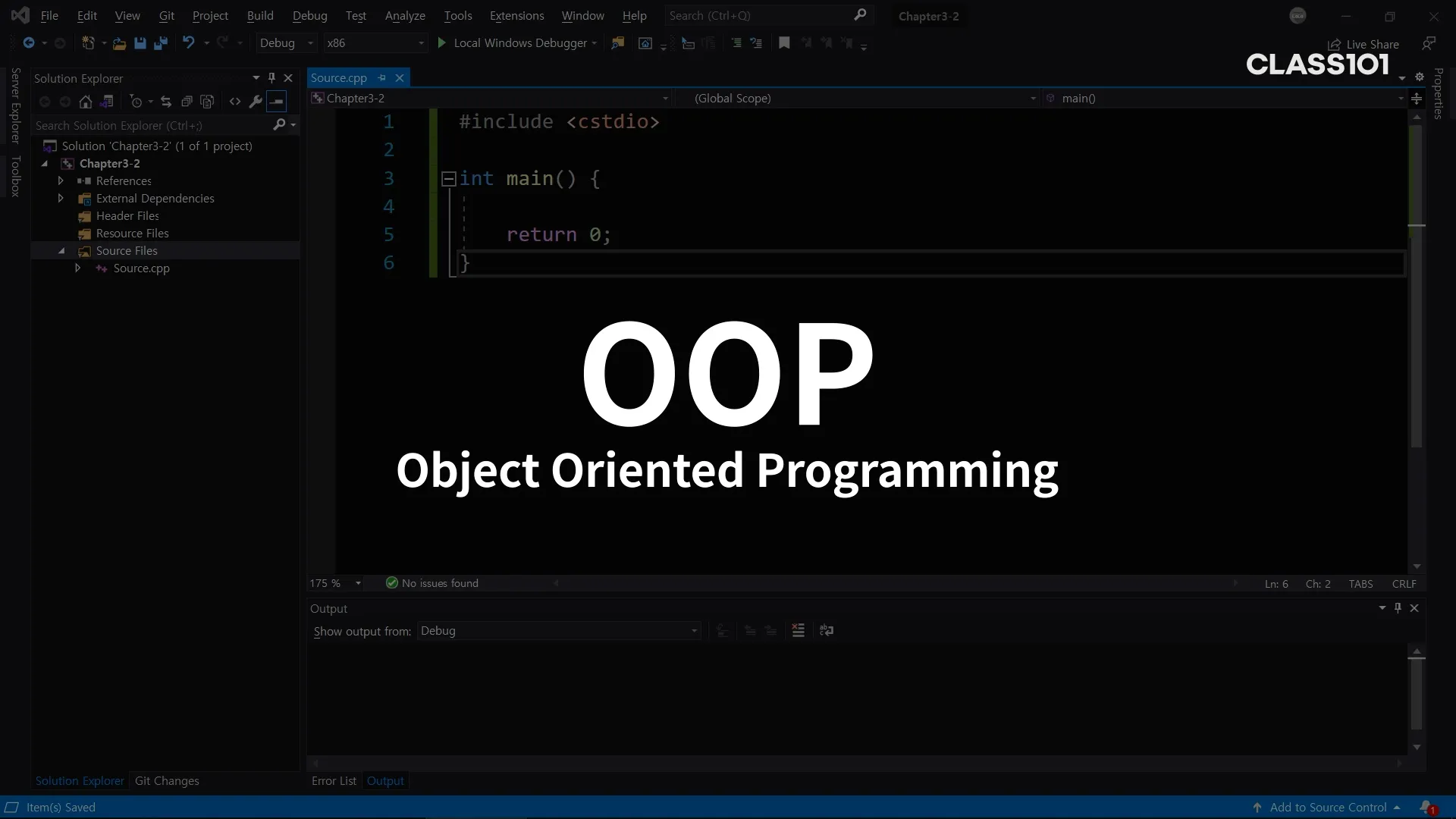Click the Solution Explorer Home icon
1456x819 pixels.
pos(86,102)
